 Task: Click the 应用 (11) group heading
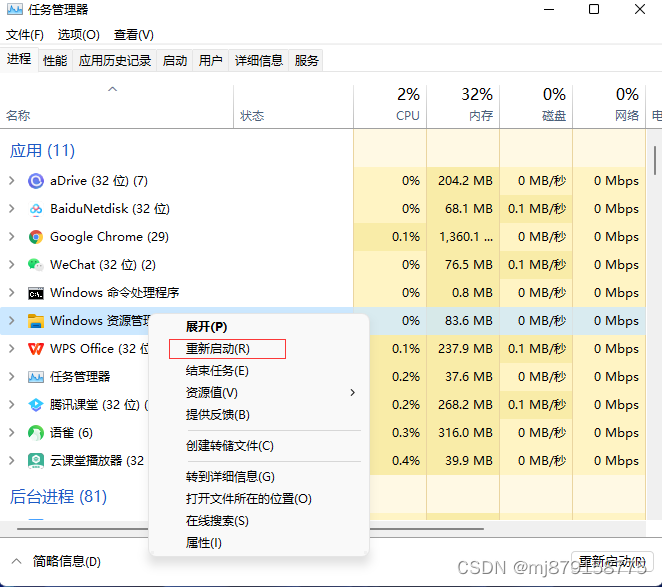pyautogui.click(x=42, y=151)
